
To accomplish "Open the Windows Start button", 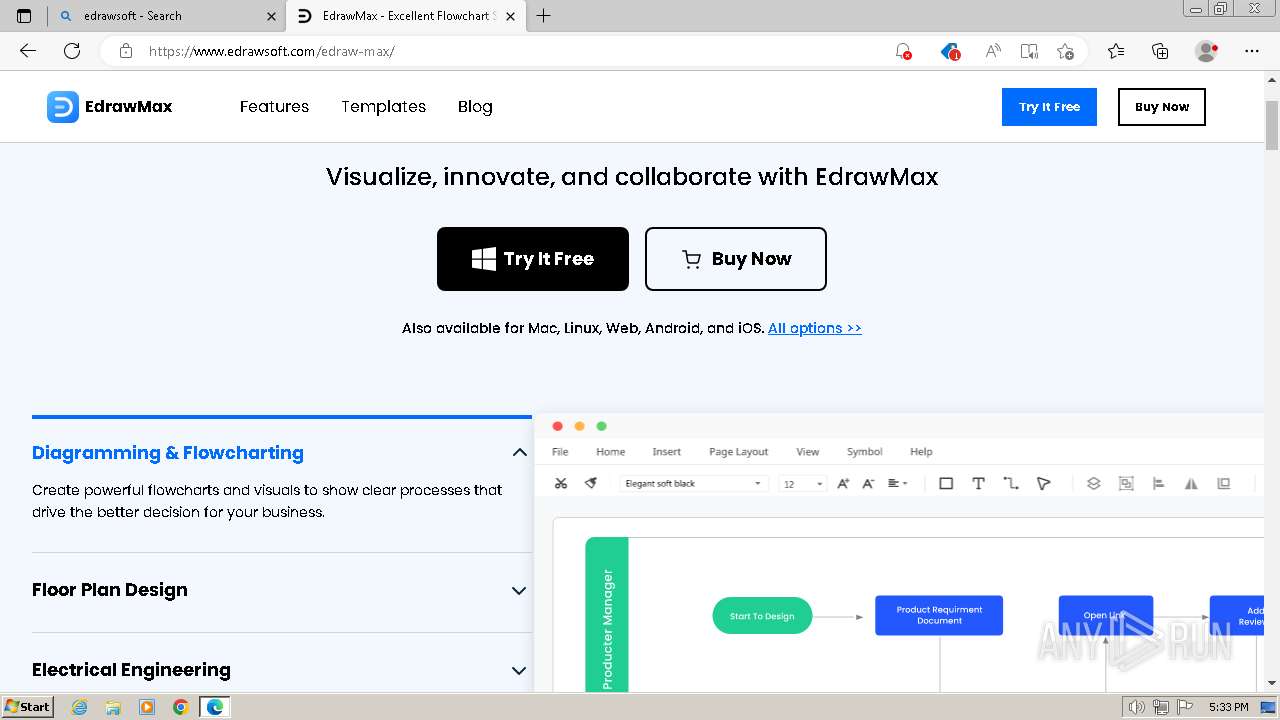I will [x=27, y=707].
